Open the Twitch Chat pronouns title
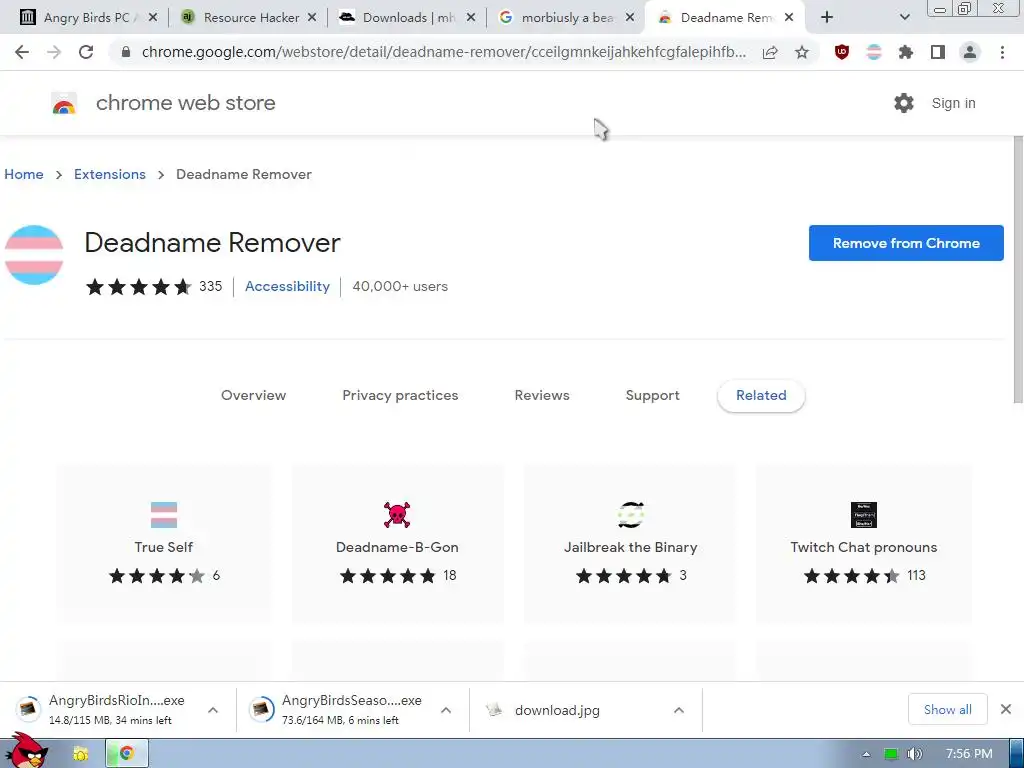 864,547
